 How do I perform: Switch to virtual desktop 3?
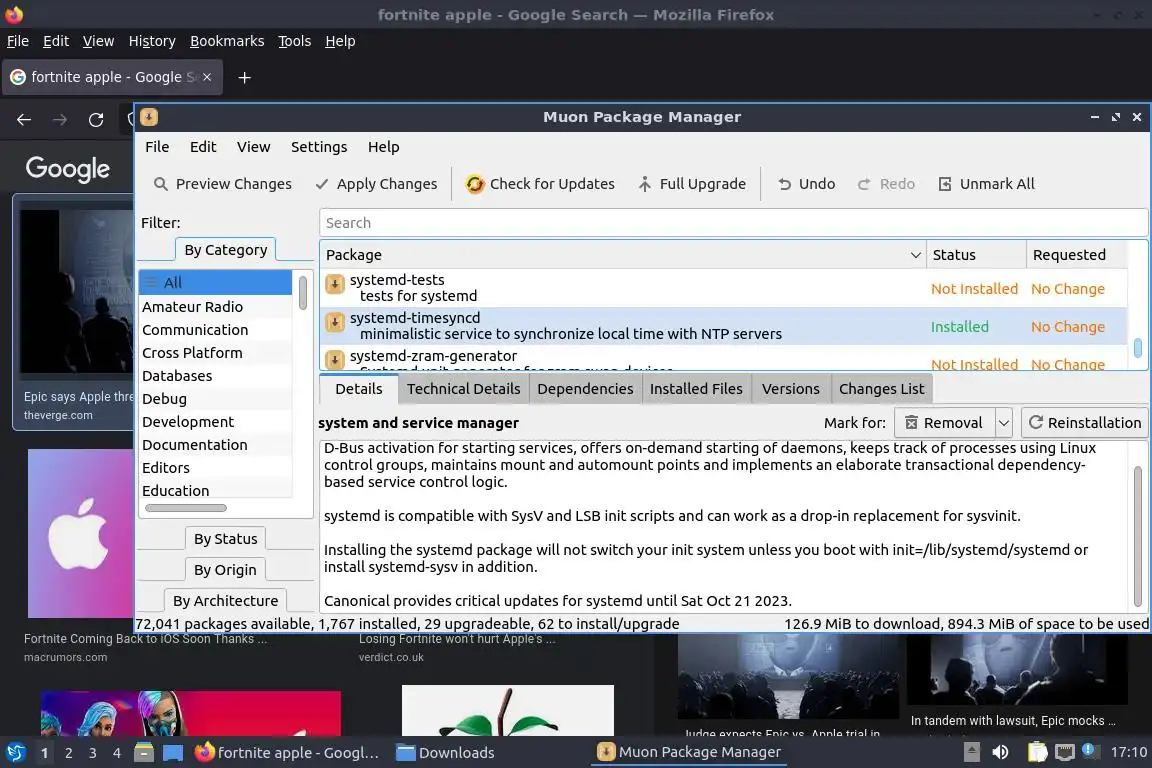93,753
